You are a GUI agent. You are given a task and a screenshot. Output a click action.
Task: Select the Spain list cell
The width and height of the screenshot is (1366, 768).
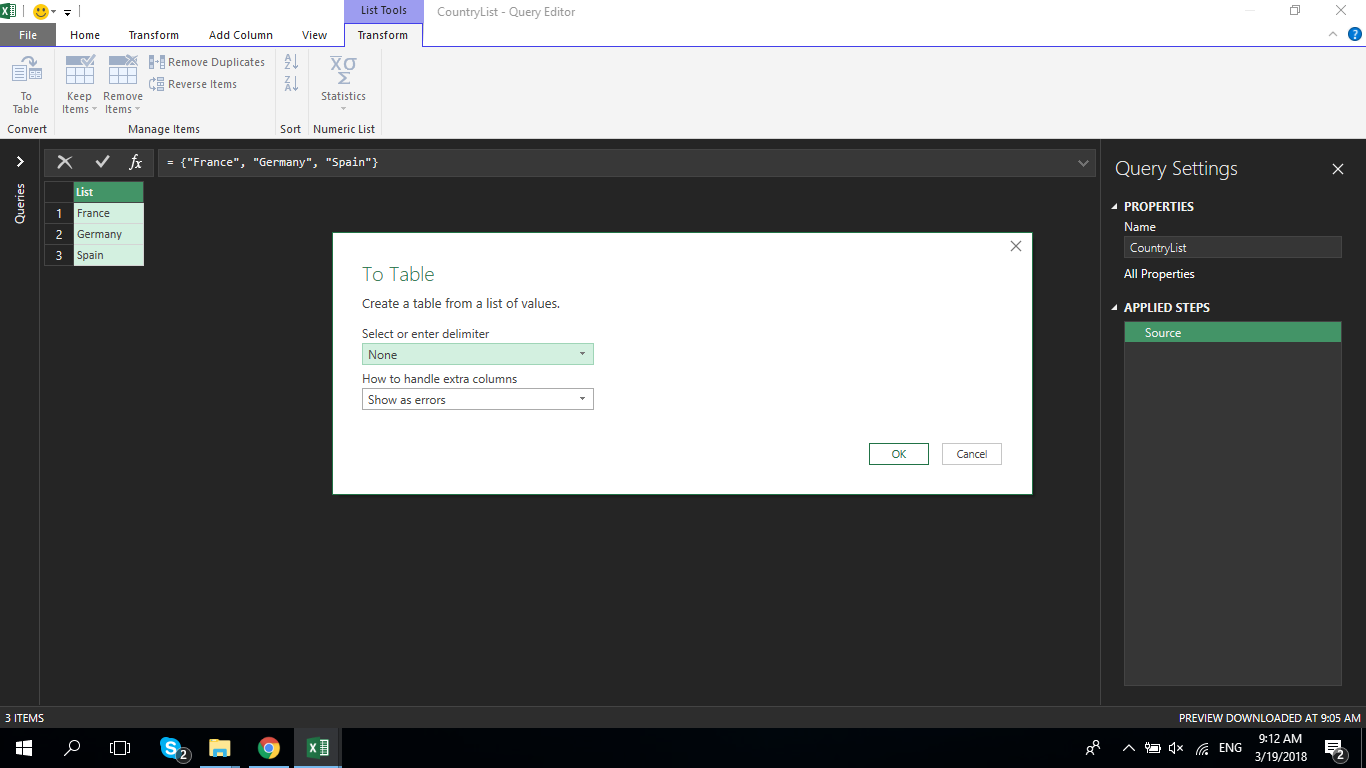click(x=109, y=255)
